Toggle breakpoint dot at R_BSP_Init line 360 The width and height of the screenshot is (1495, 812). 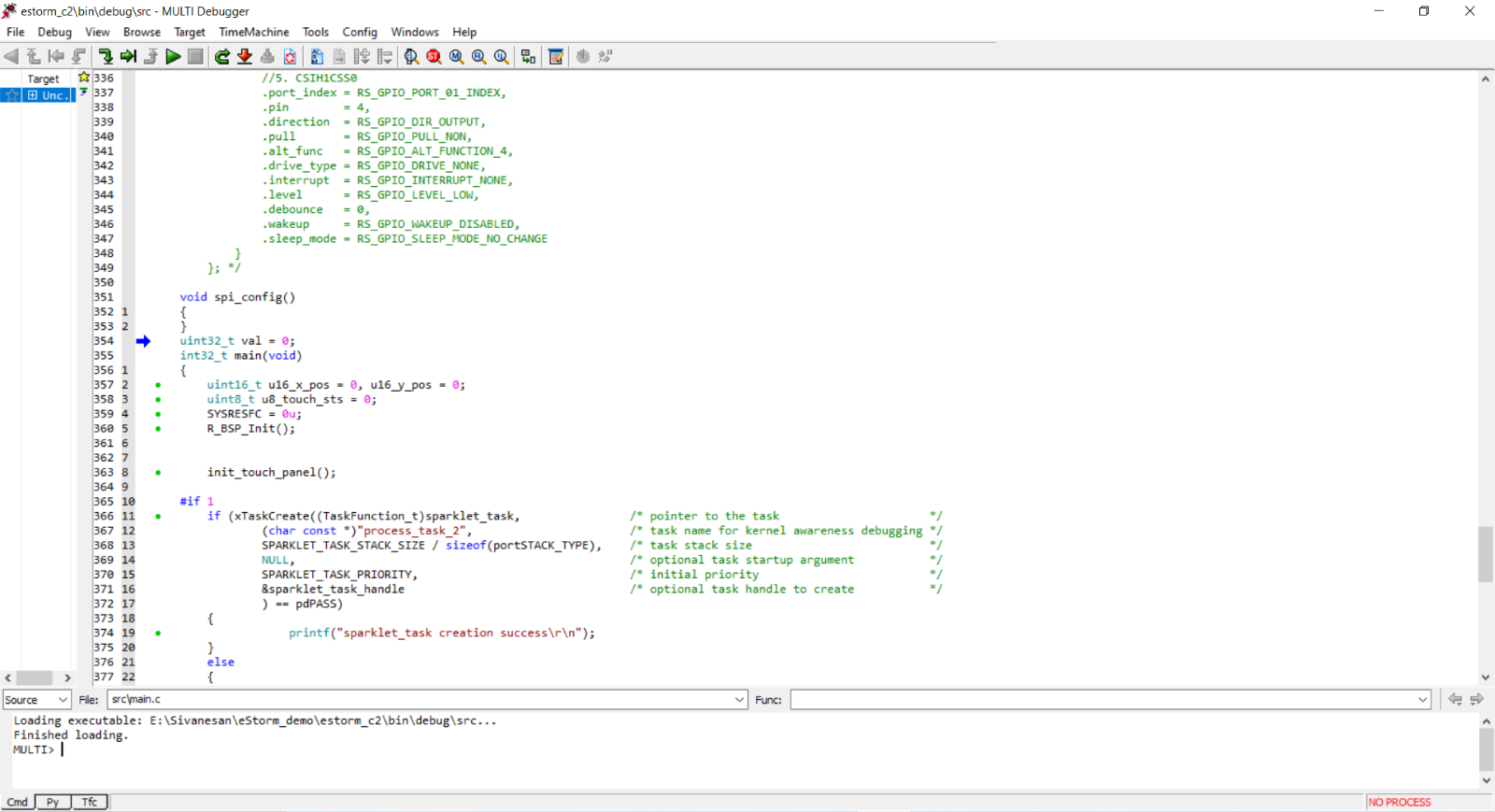click(x=158, y=429)
